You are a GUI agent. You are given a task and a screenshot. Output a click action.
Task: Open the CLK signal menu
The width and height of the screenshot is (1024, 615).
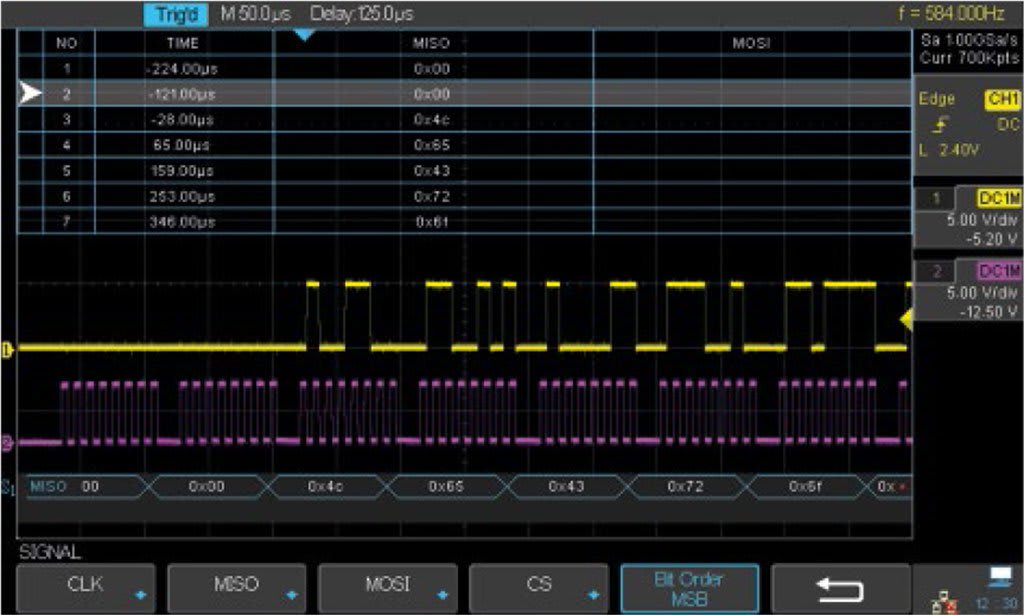86,588
